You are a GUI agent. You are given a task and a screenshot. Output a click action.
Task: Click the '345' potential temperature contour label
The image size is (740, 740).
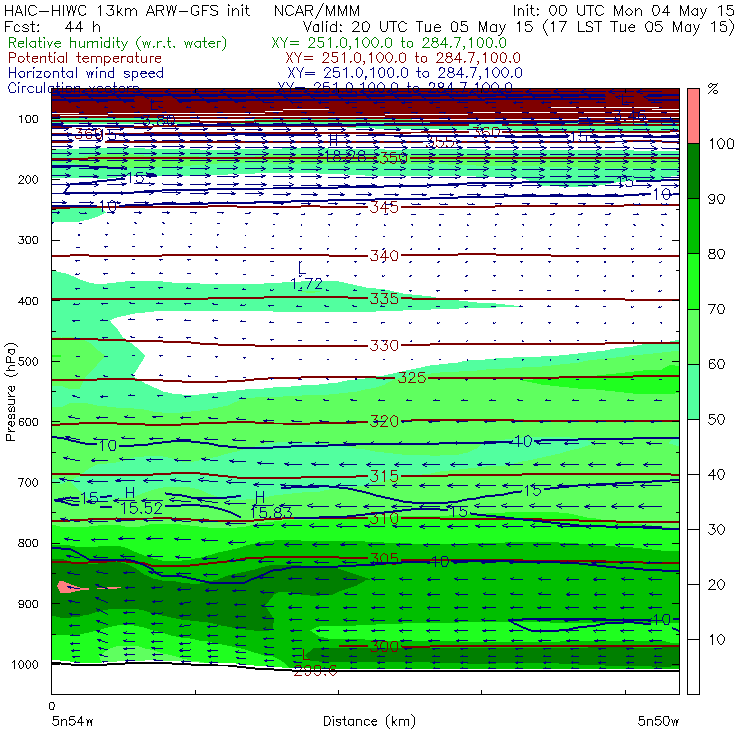384,207
